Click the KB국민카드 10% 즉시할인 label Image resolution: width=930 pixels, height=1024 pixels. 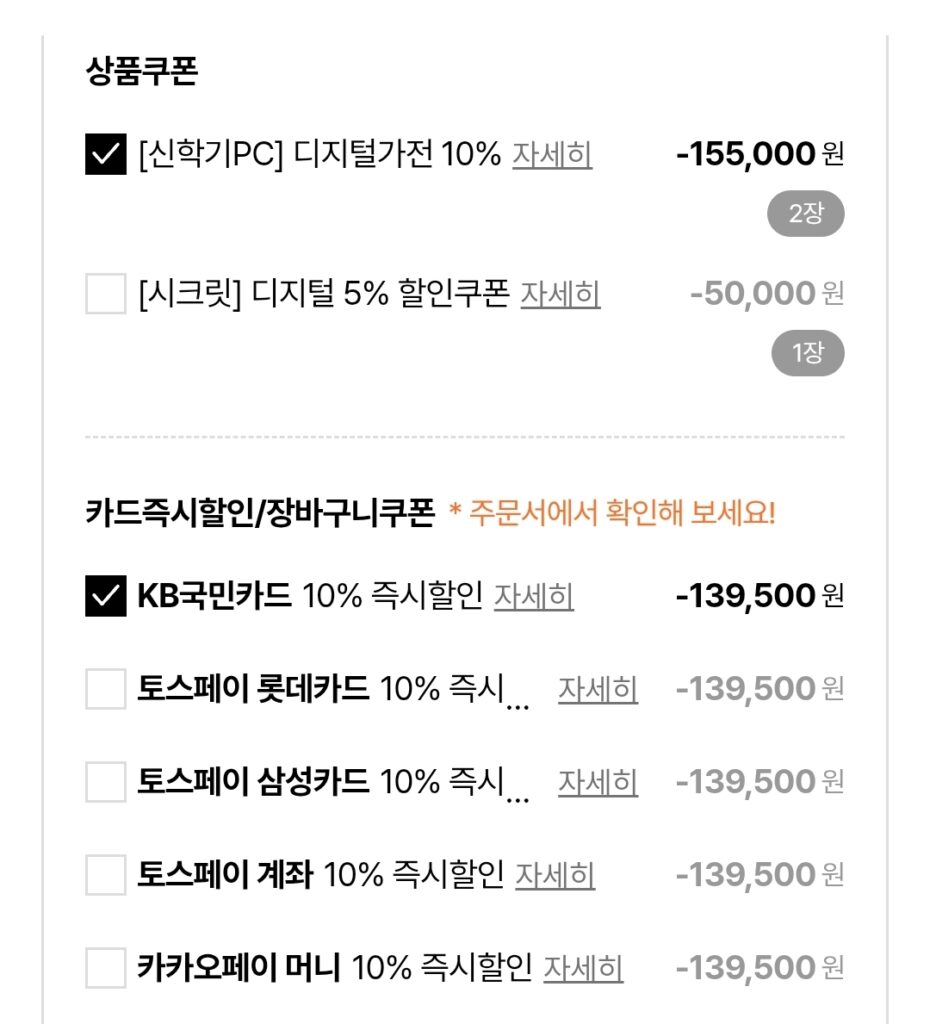(x=310, y=597)
